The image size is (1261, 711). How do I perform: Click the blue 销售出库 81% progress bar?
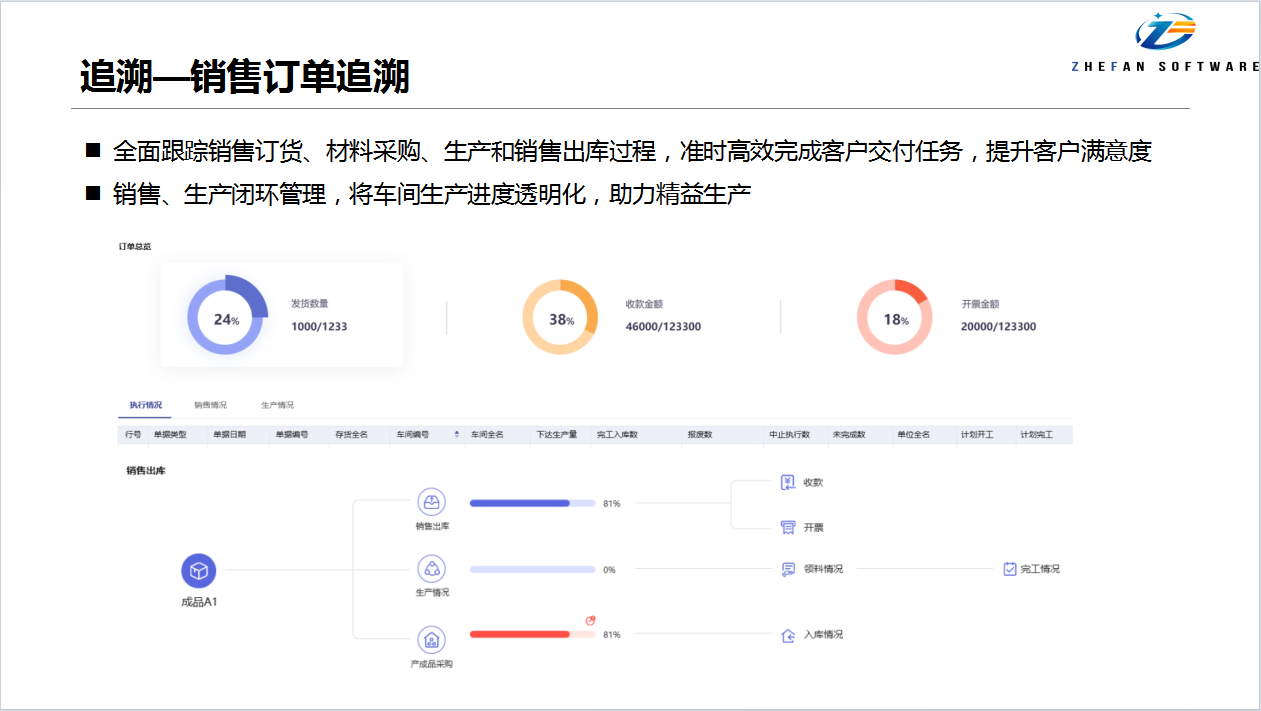tap(520, 503)
